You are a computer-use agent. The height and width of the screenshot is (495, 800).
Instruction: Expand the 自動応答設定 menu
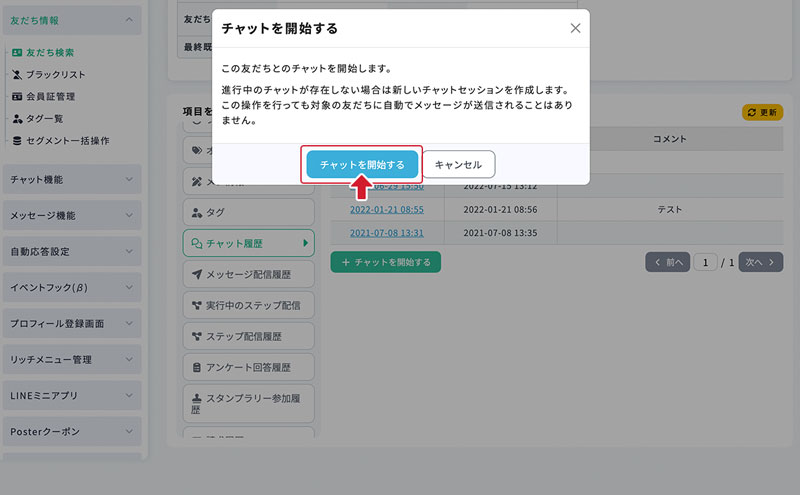(x=71, y=251)
